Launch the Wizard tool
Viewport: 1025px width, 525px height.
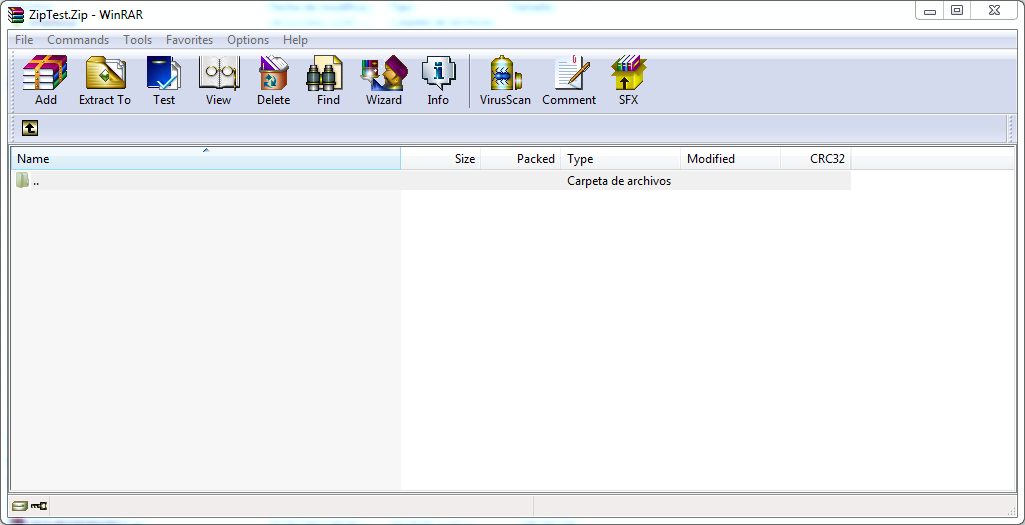coord(383,80)
